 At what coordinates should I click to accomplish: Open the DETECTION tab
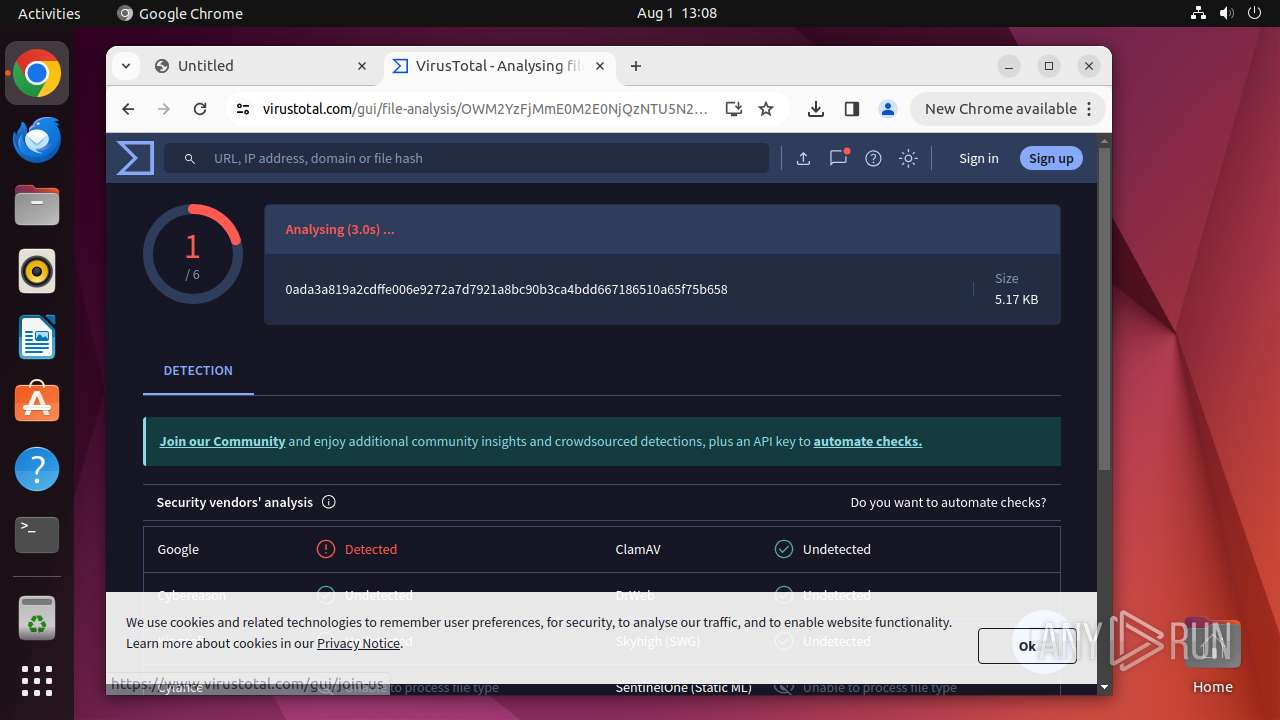tap(198, 370)
